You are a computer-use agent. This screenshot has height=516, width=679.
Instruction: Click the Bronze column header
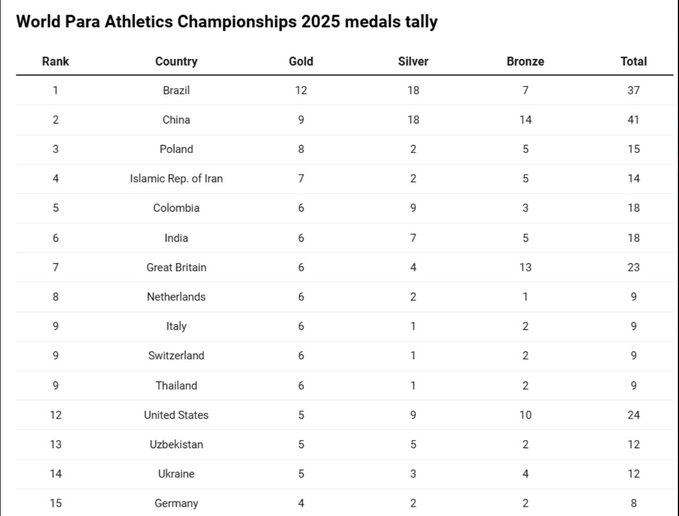tap(526, 61)
